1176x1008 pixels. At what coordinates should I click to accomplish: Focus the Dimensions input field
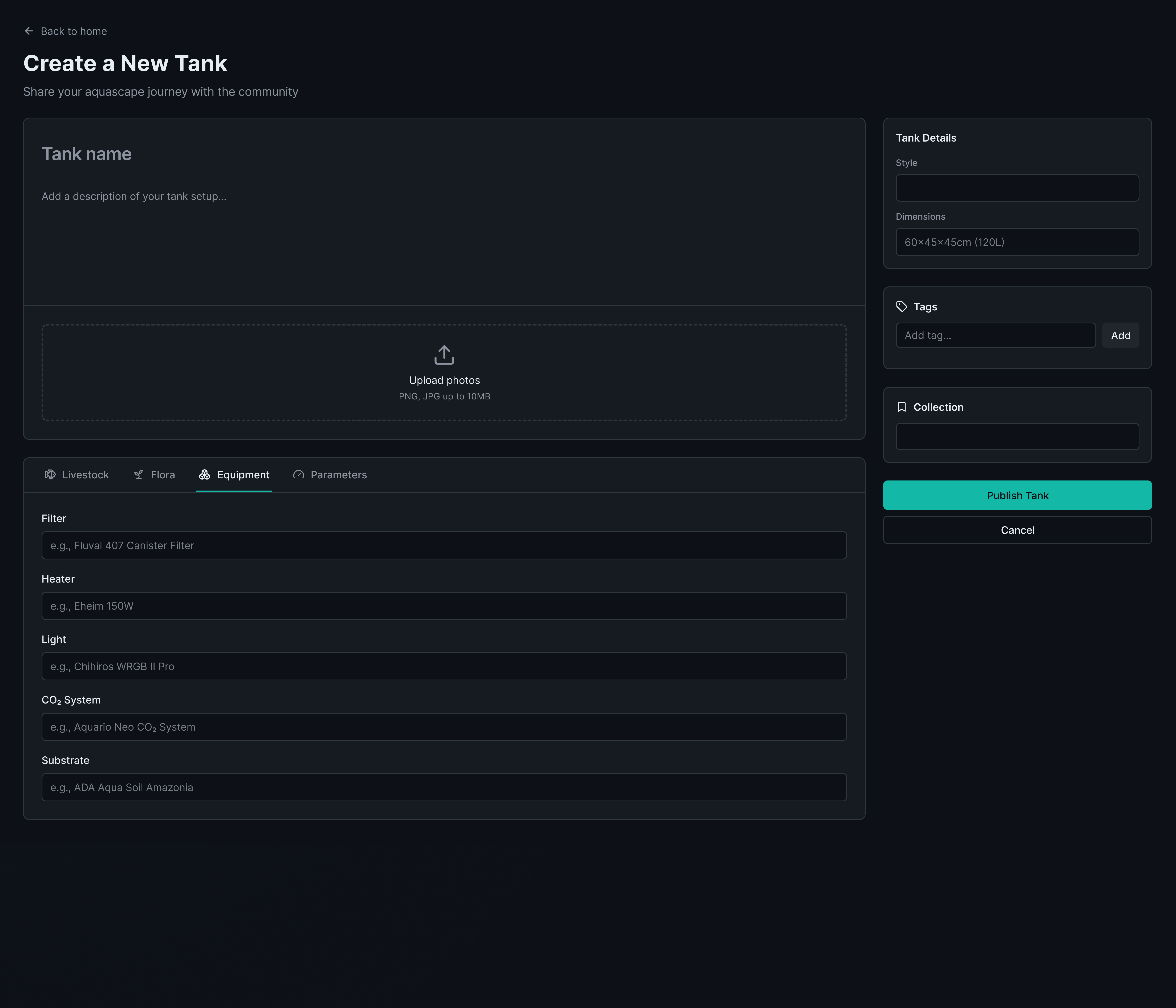1017,242
